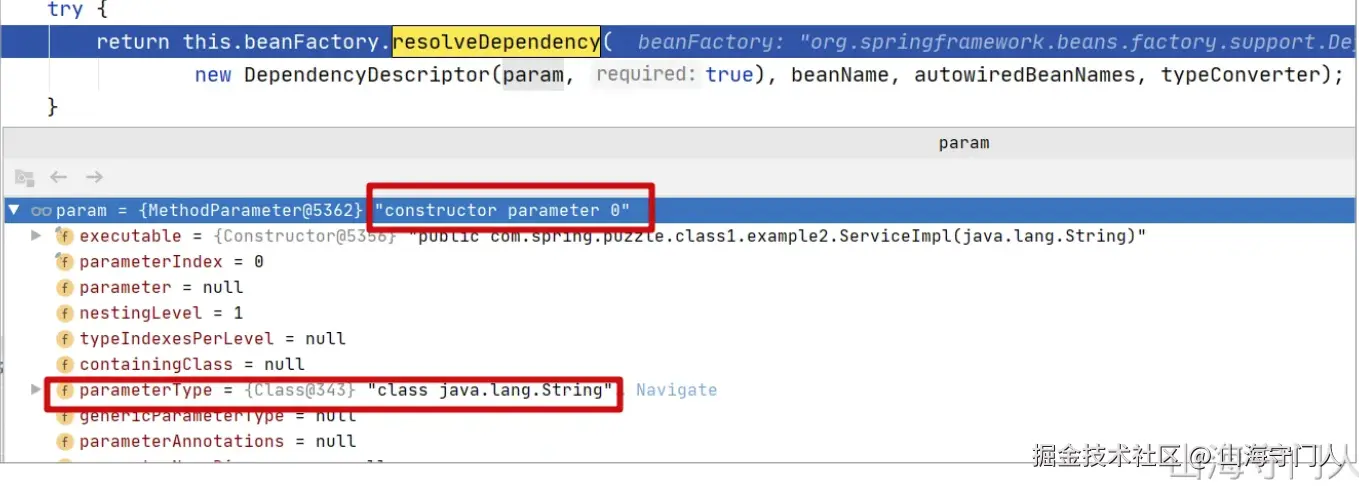The height and width of the screenshot is (486, 1359).
Task: Select the nestingLevel = 1 row
Action: [679, 313]
